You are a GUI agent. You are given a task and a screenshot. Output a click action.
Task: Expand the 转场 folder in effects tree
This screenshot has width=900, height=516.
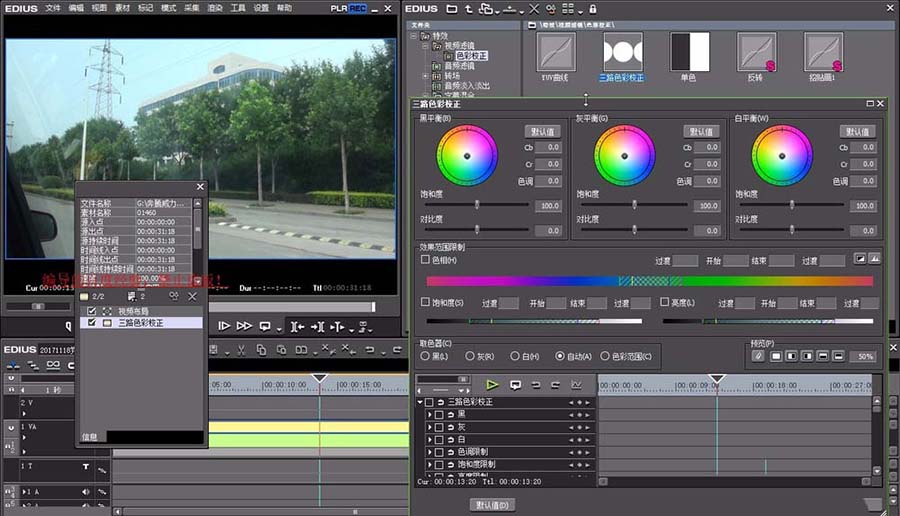pos(425,76)
